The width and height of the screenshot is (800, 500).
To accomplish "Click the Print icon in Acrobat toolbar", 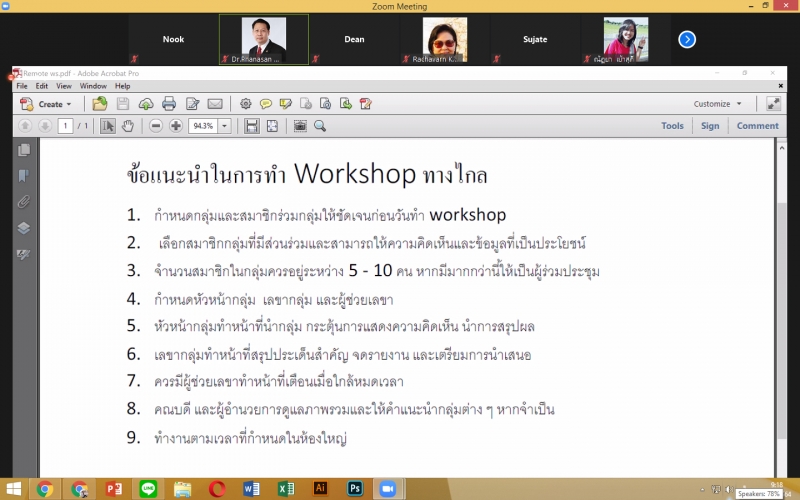I will 169,103.
